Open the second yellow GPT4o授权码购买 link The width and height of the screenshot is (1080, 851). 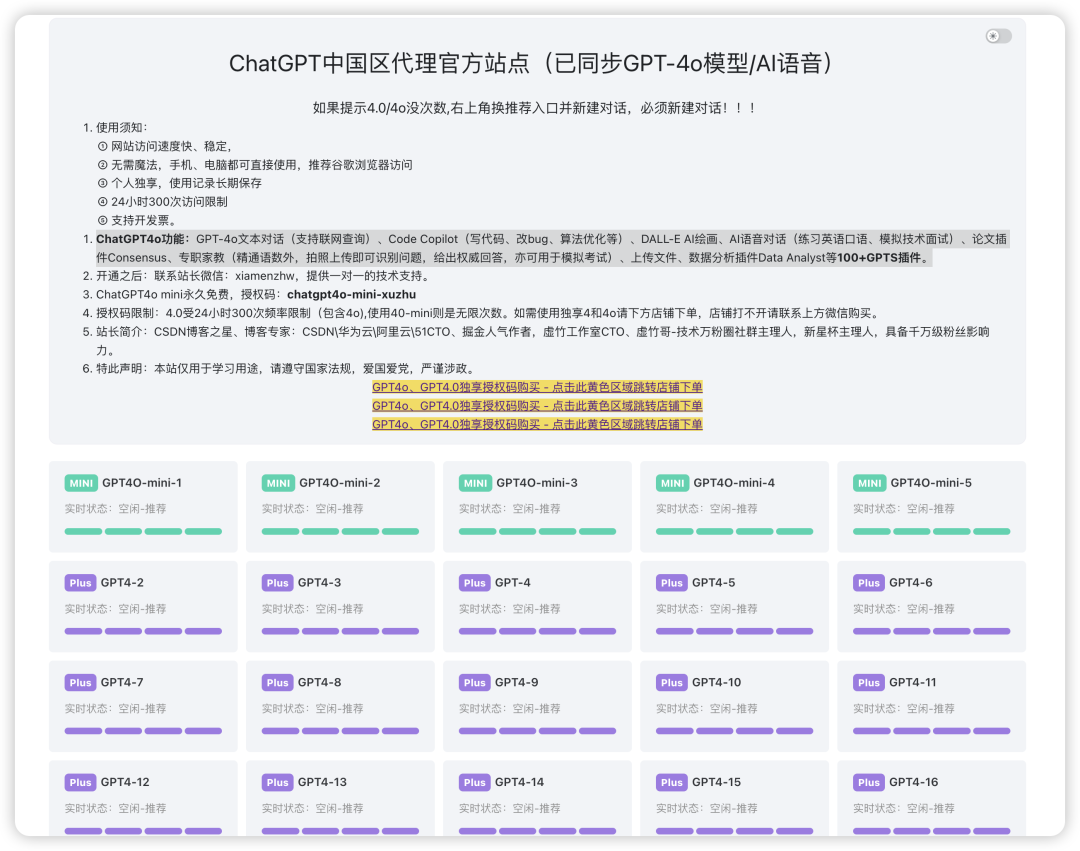537,406
